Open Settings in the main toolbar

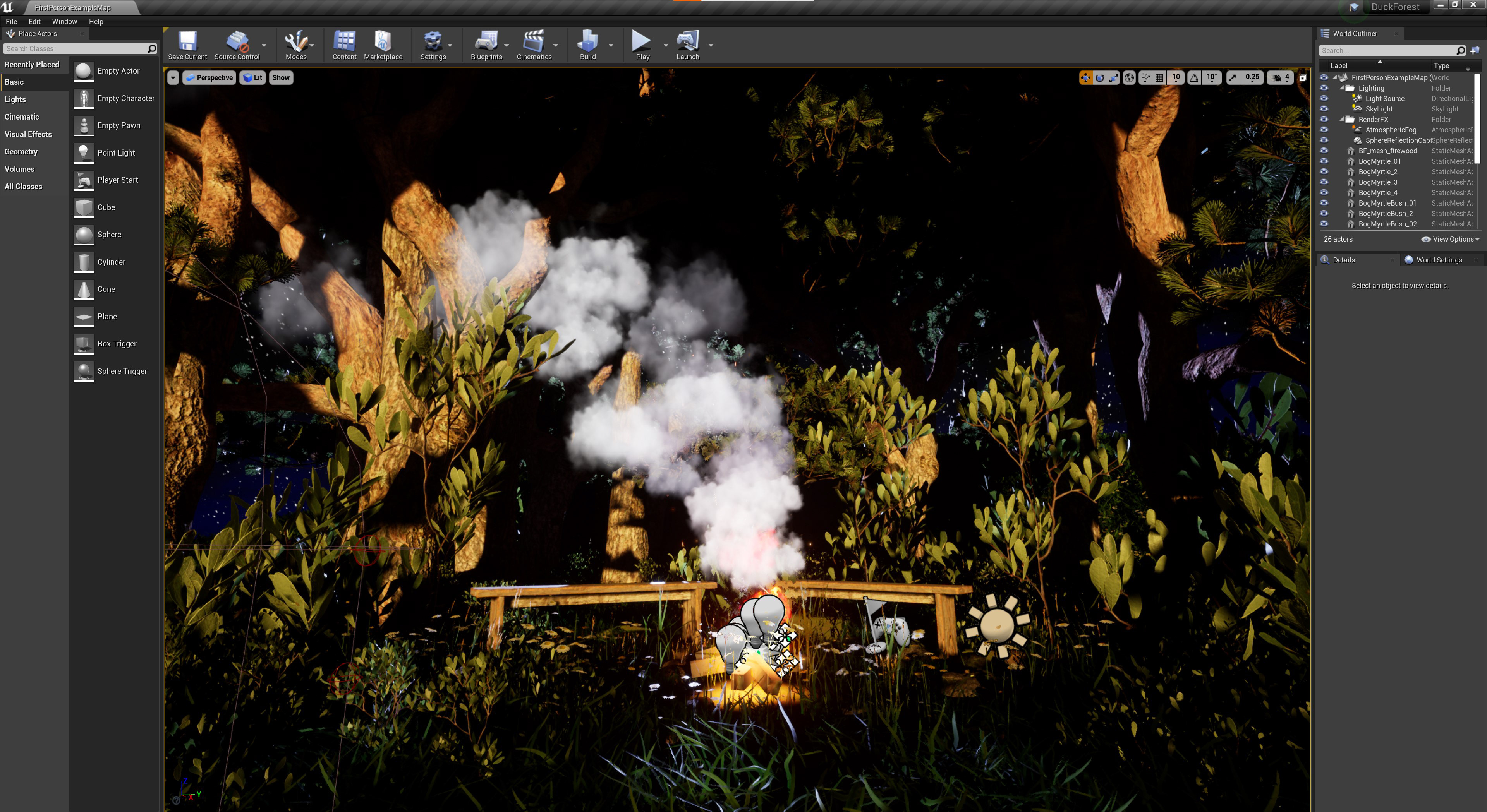[x=433, y=45]
